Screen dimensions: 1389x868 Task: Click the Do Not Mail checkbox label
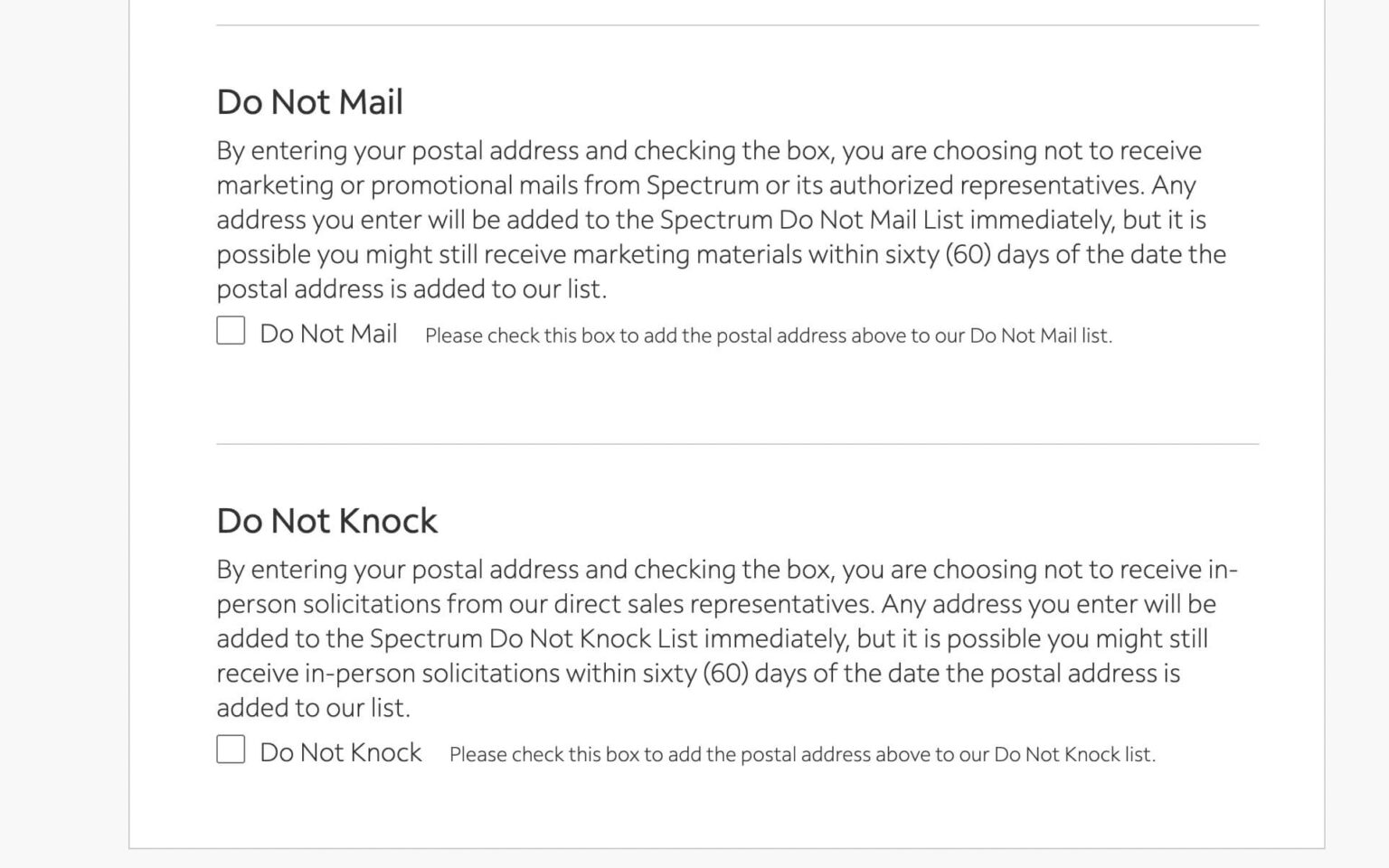328,334
